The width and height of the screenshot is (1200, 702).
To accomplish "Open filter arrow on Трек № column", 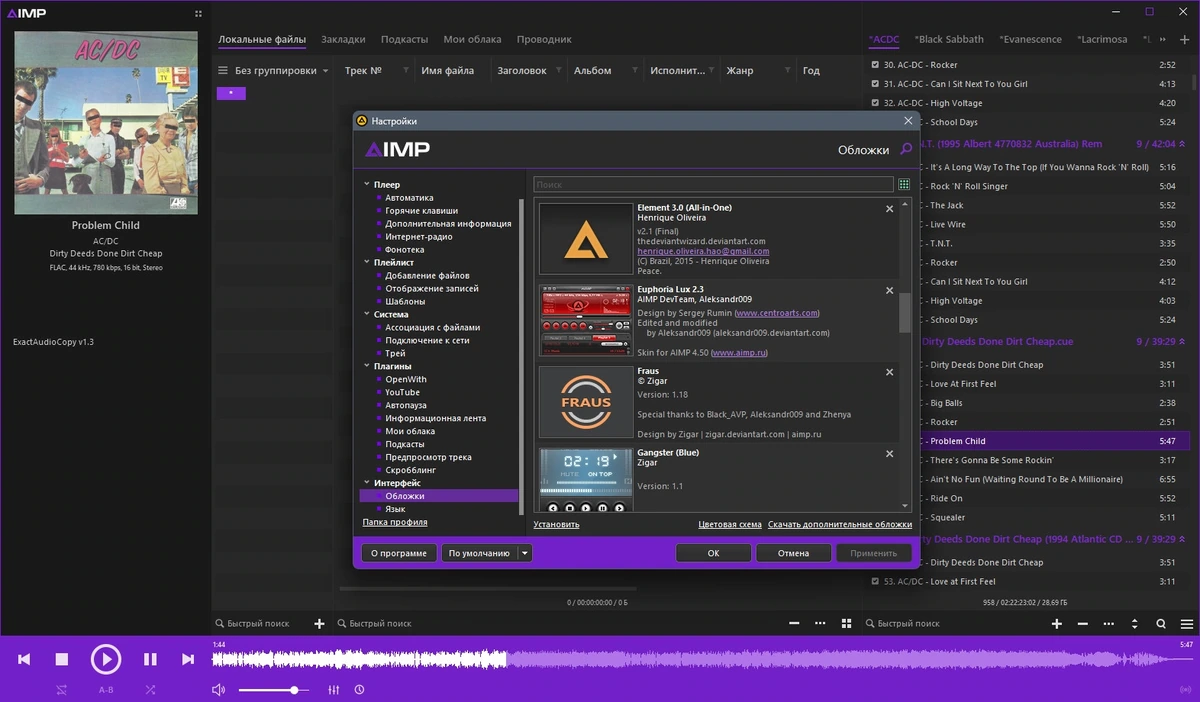I will click(405, 71).
